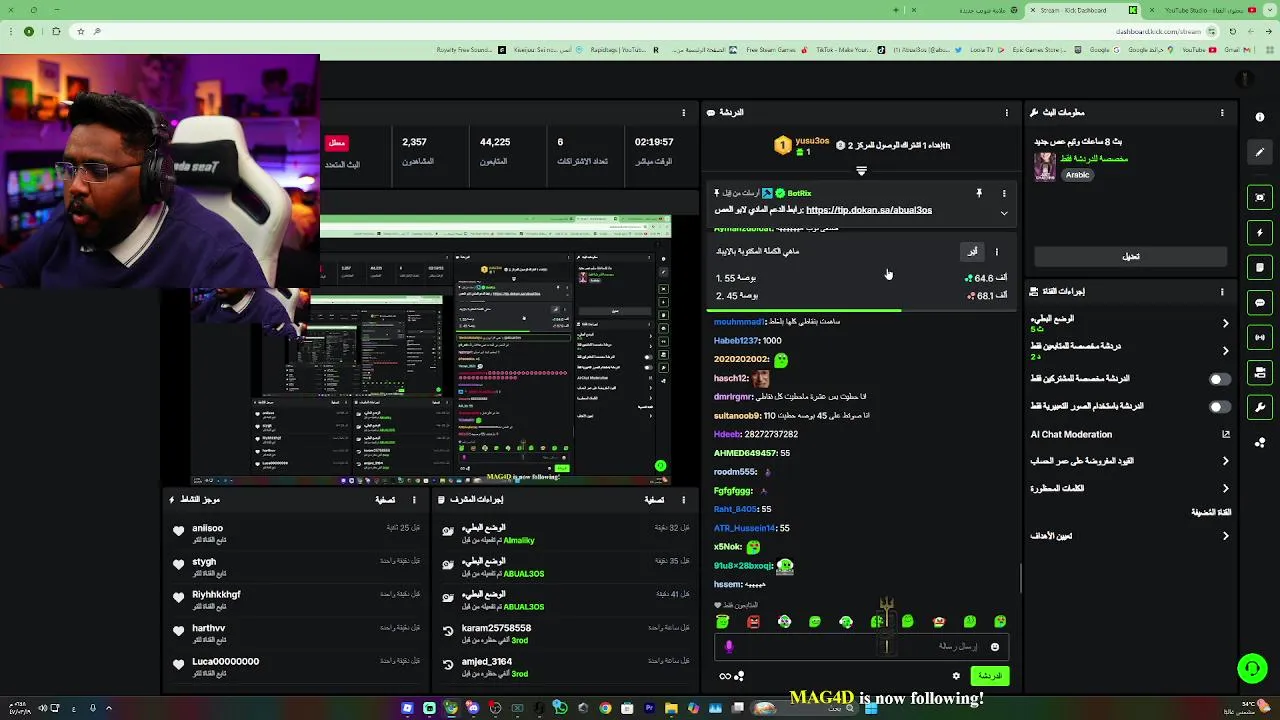The image size is (1280, 720).
Task: Open the chat panel three-dot menu
Action: (1007, 113)
